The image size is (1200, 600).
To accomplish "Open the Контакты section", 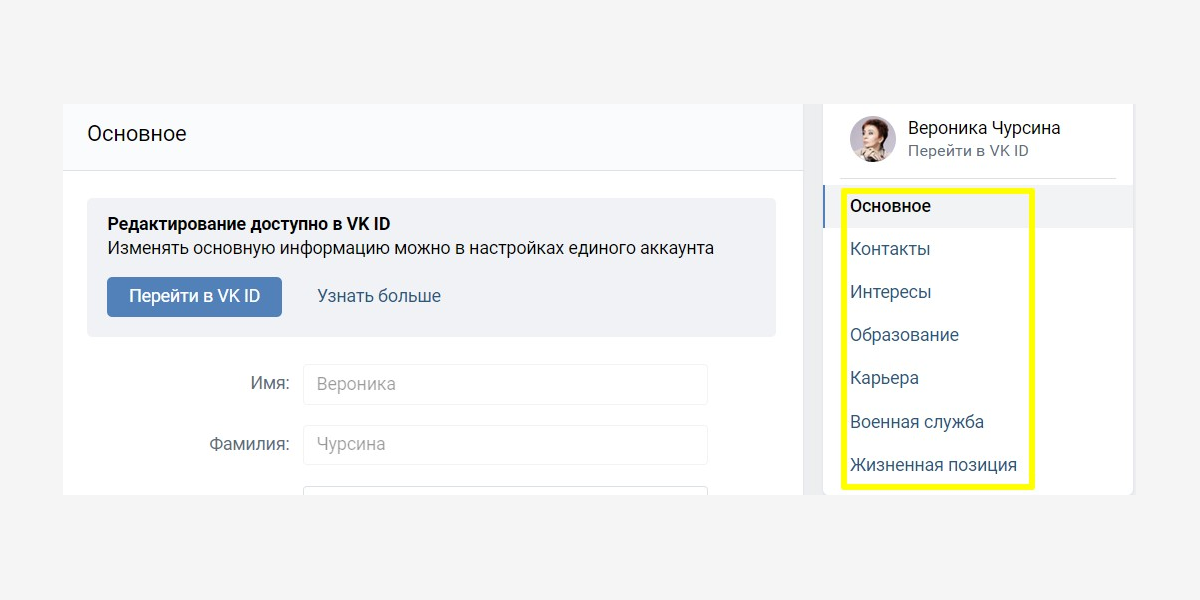I will point(889,249).
